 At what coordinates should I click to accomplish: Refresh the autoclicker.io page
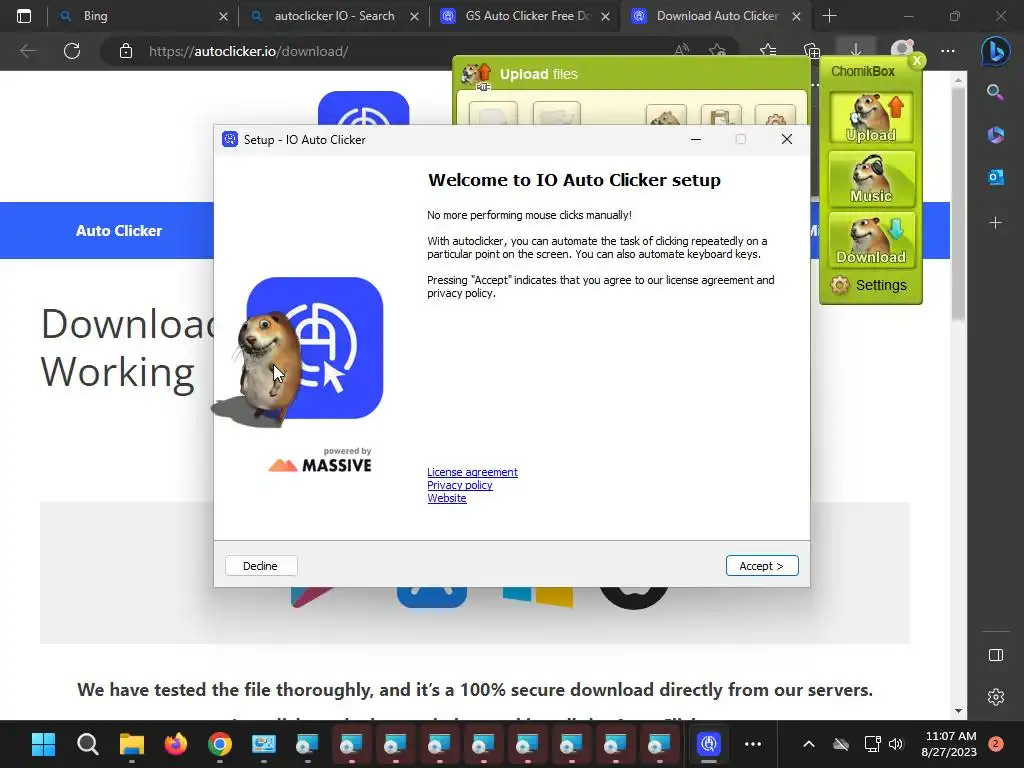click(72, 51)
